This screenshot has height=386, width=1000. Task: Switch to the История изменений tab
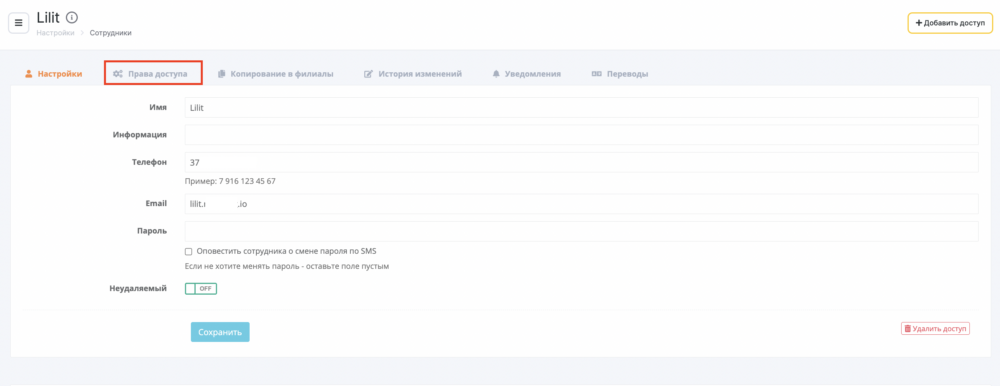click(413, 74)
